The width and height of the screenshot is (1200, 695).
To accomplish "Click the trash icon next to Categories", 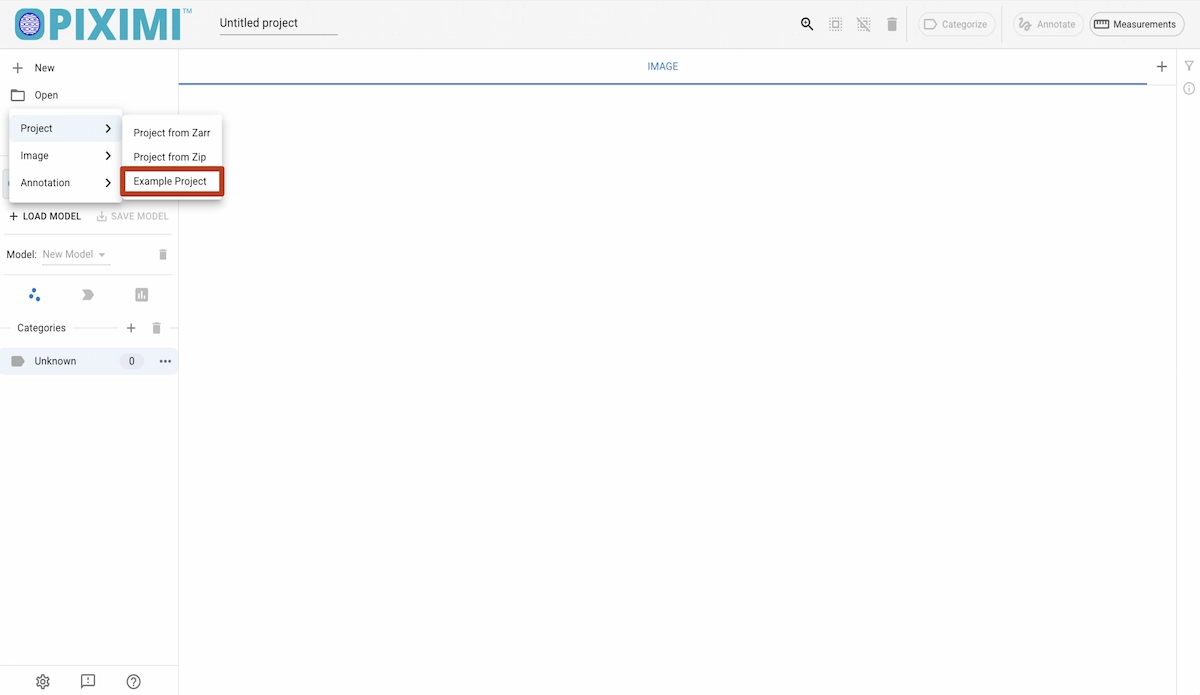I will (156, 328).
